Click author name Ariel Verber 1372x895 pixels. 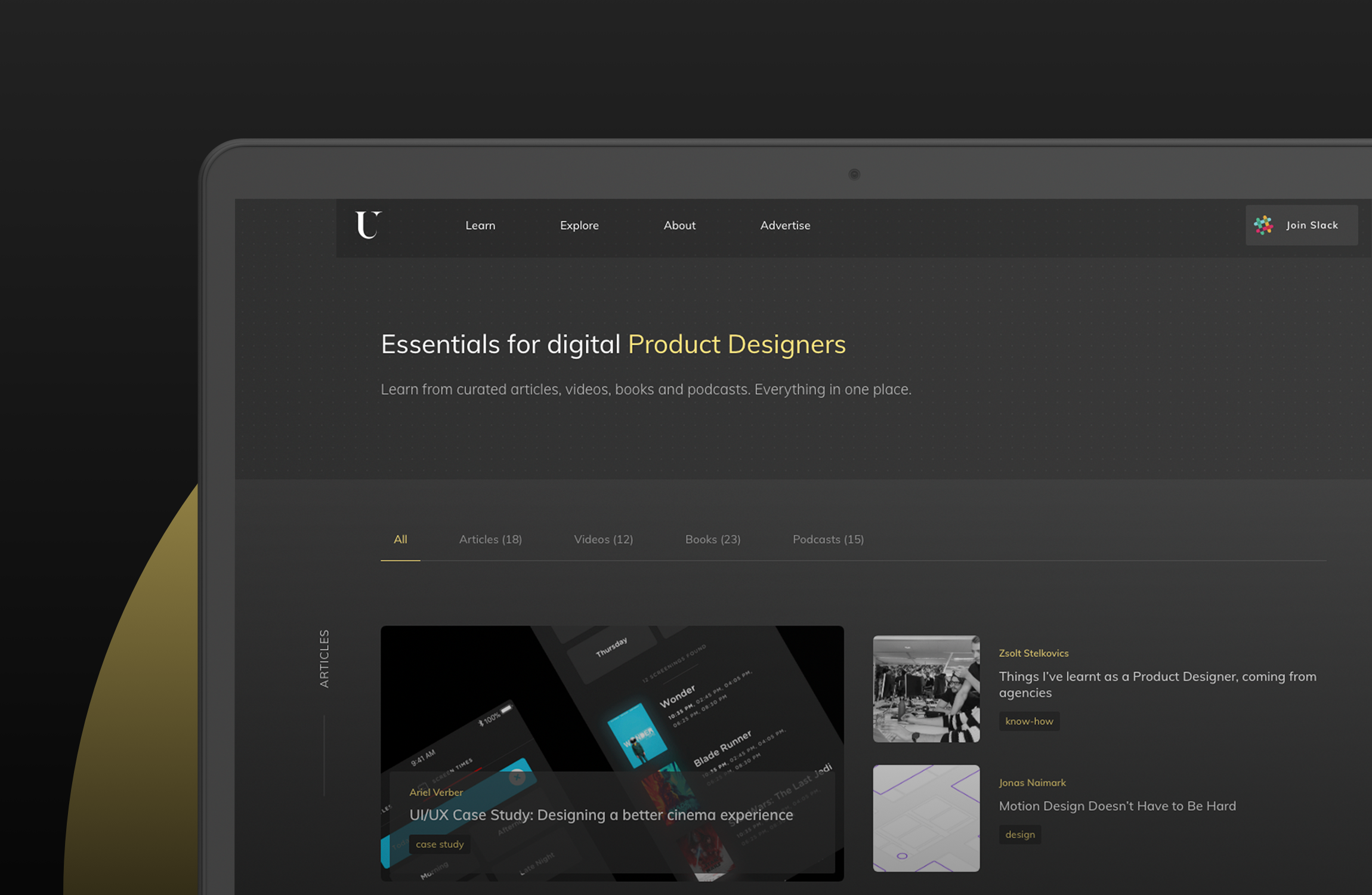(x=436, y=792)
